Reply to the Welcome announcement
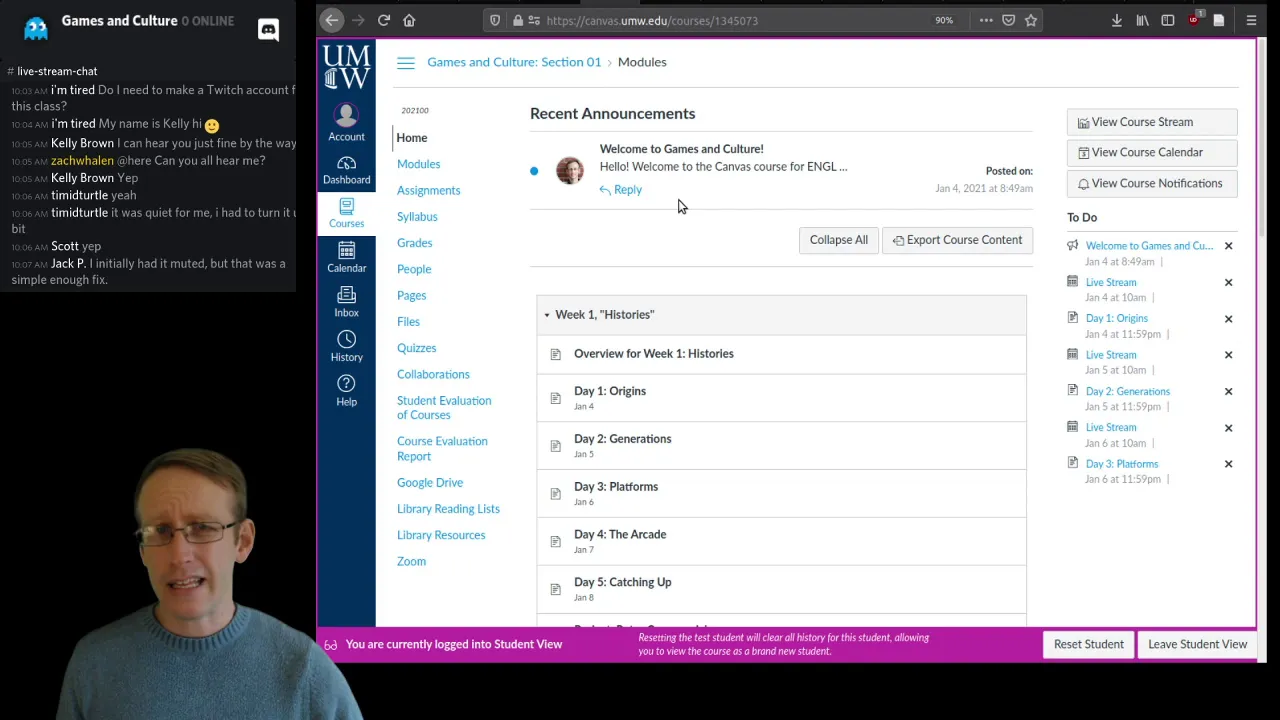This screenshot has width=1280, height=720. tap(621, 190)
